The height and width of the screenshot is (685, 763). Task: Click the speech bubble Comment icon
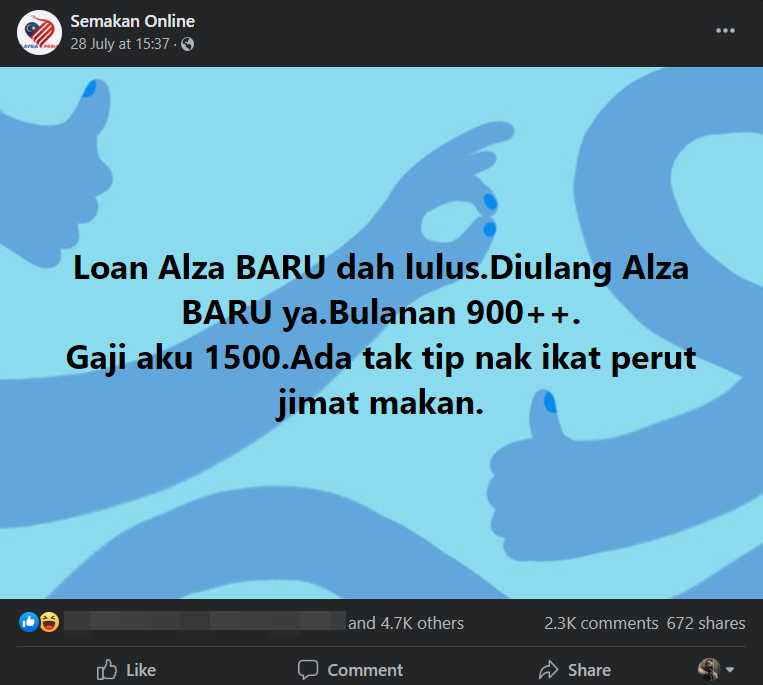(x=308, y=670)
